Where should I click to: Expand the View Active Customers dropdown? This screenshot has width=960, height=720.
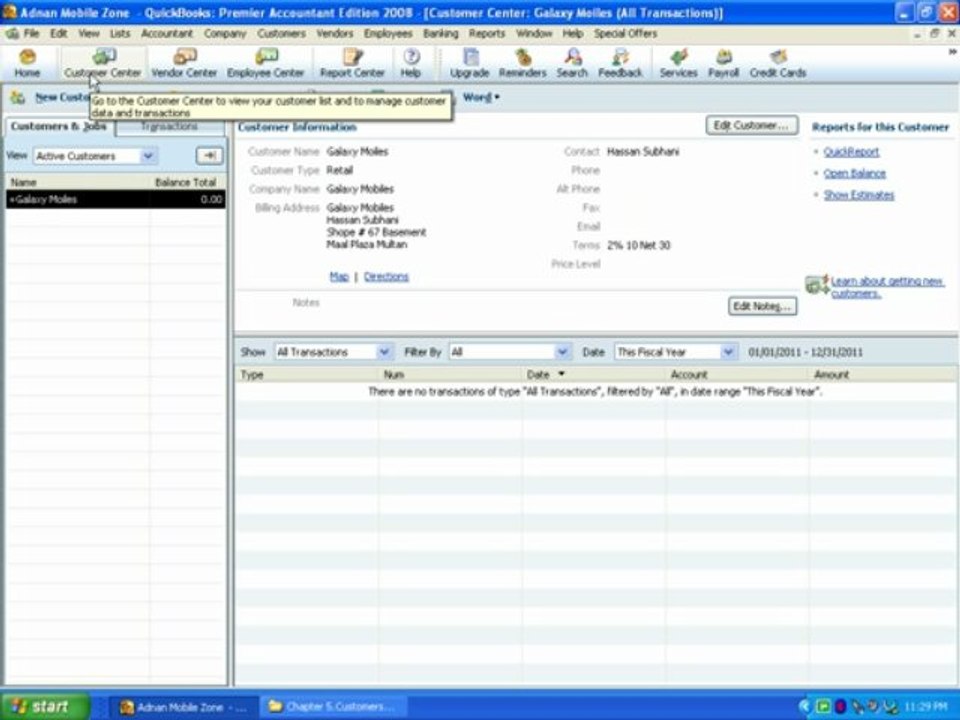(x=148, y=156)
